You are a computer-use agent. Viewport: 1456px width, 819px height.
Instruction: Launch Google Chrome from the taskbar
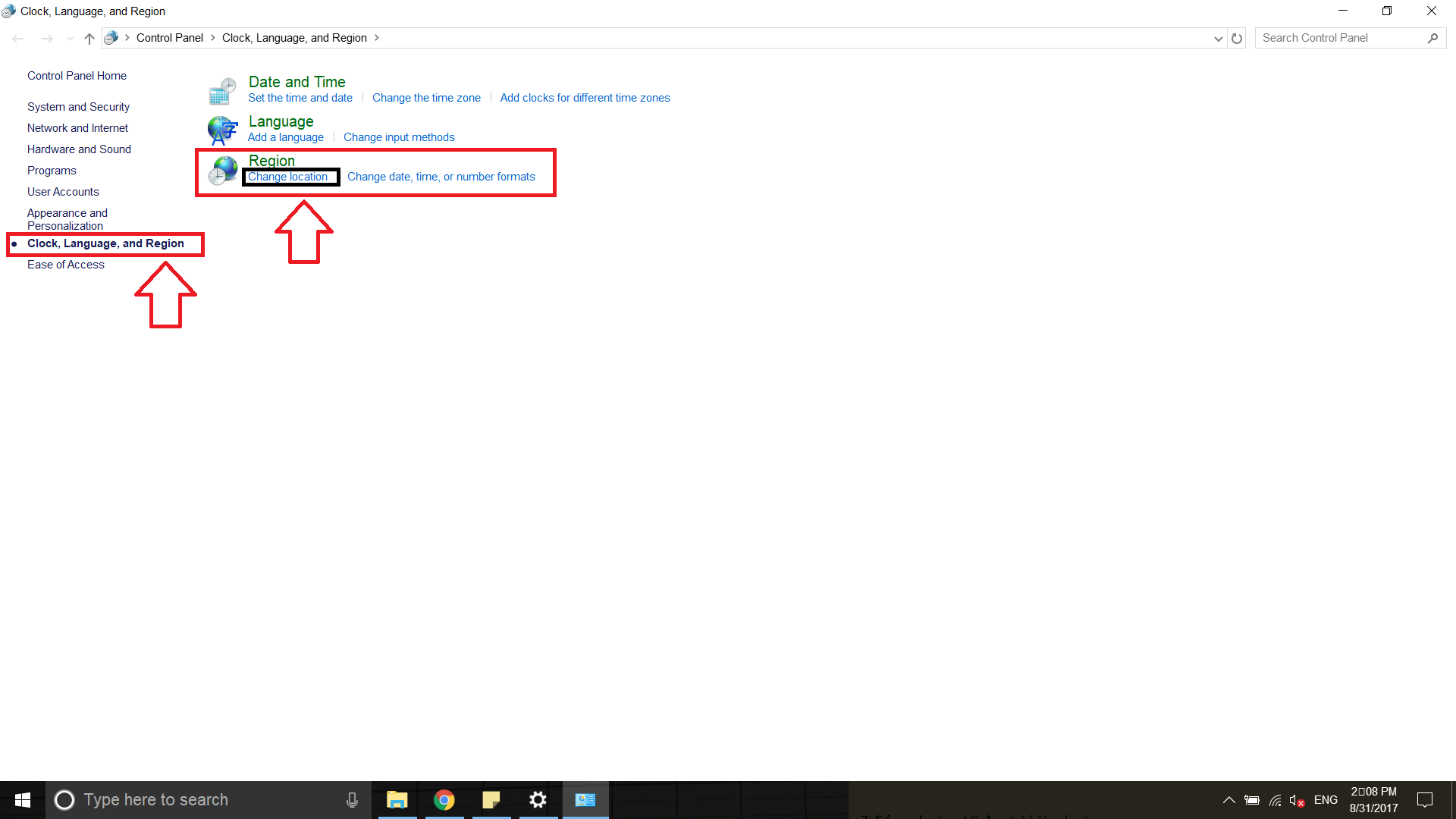tap(444, 799)
